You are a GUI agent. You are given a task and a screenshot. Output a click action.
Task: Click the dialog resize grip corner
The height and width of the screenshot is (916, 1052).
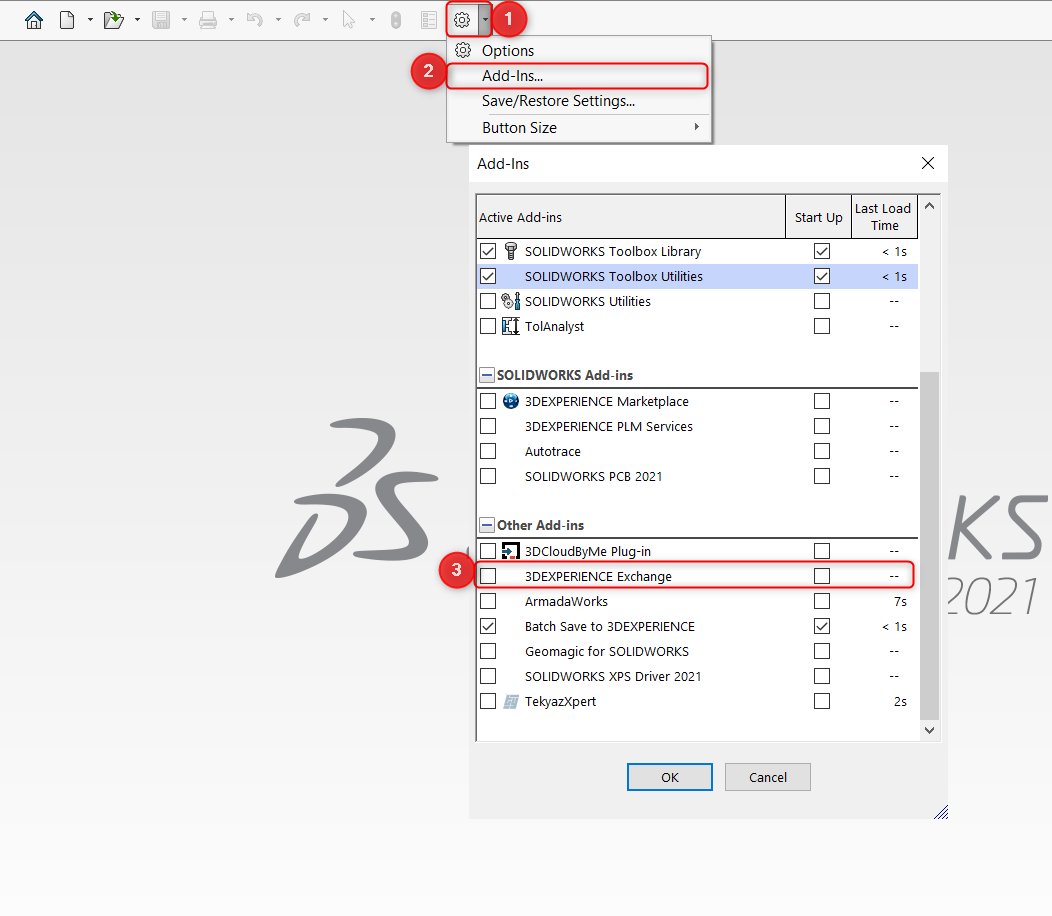point(941,812)
